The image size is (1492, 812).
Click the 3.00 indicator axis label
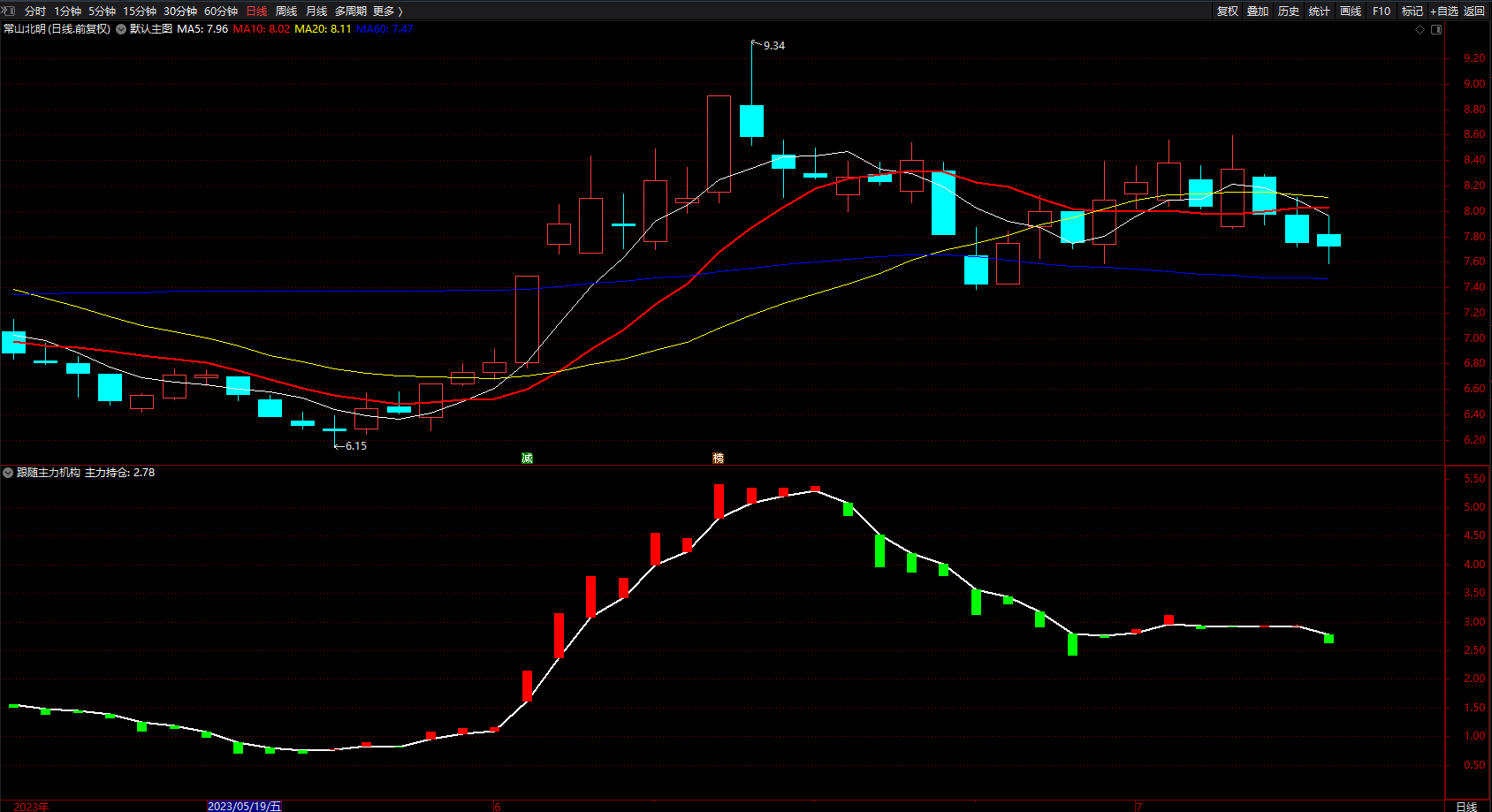[1474, 622]
